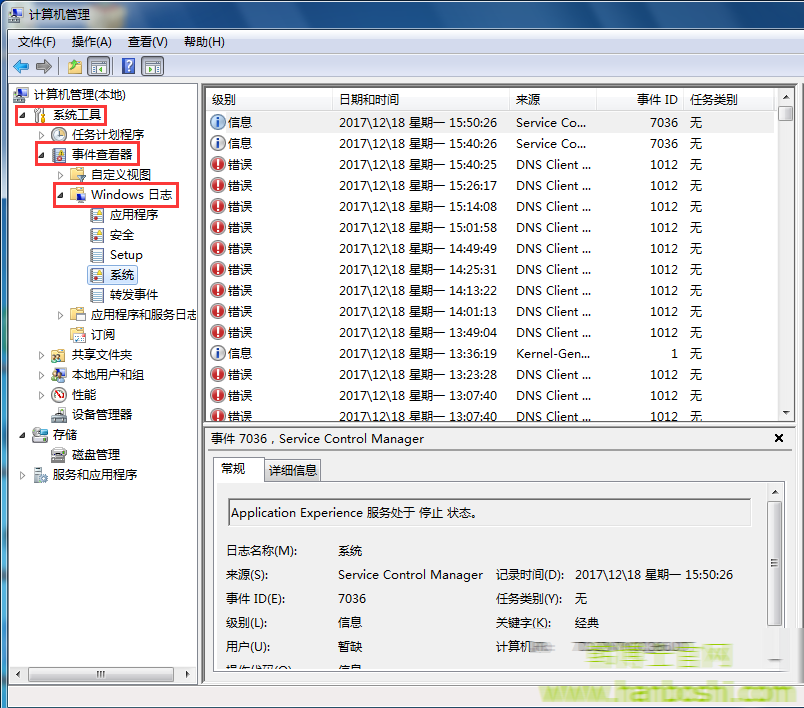
Task: Open 设备管理器 device manager node
Action: pyautogui.click(x=101, y=415)
